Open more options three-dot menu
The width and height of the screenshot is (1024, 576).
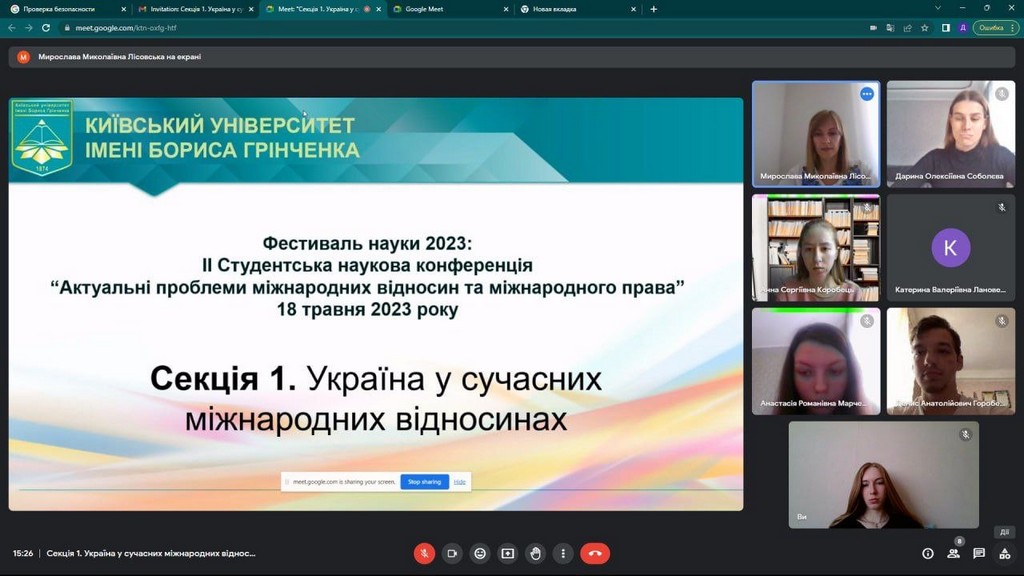[564, 553]
